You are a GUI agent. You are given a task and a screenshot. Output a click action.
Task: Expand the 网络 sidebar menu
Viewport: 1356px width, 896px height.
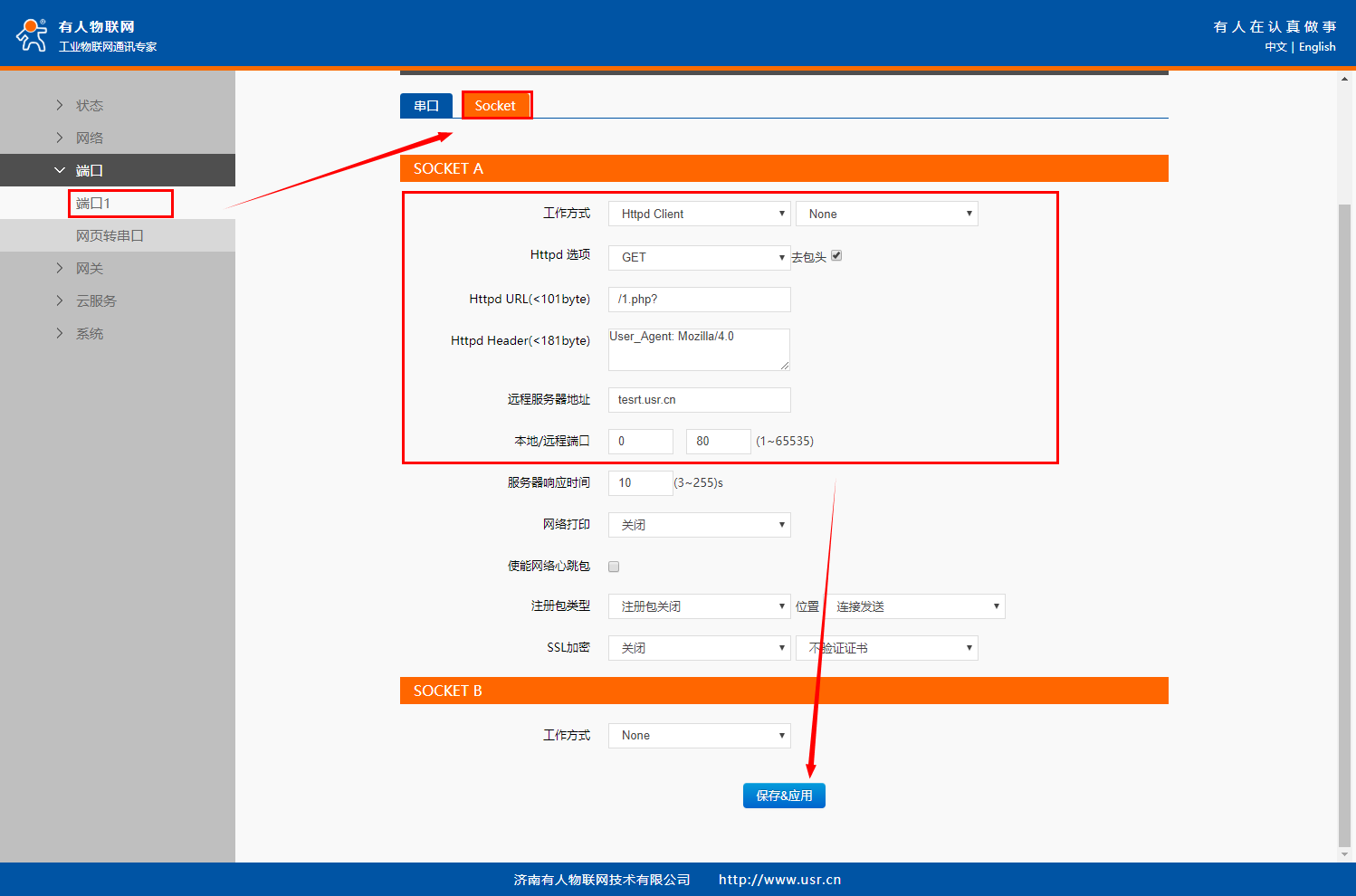[x=89, y=138]
